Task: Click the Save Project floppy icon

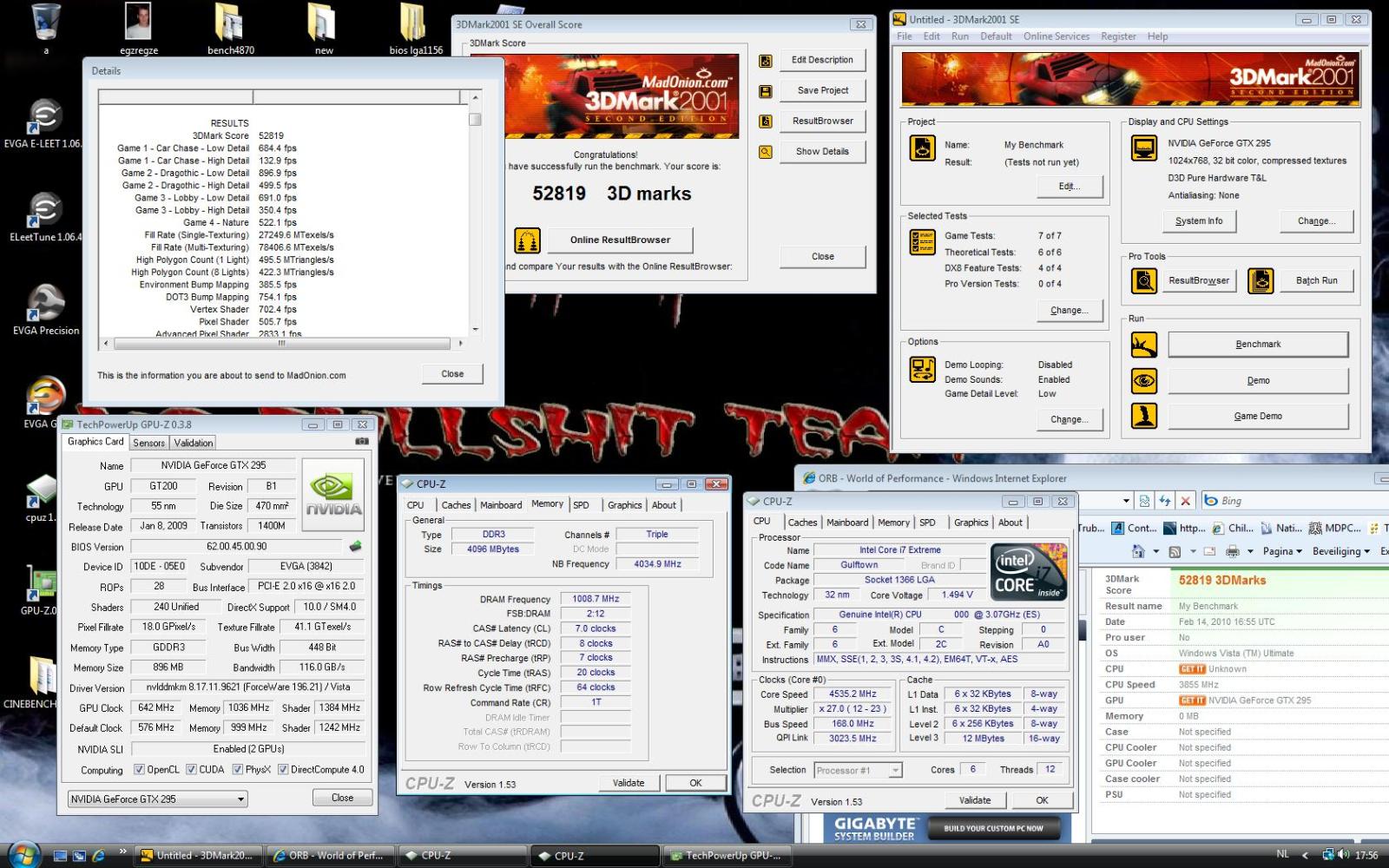Action: 766,91
